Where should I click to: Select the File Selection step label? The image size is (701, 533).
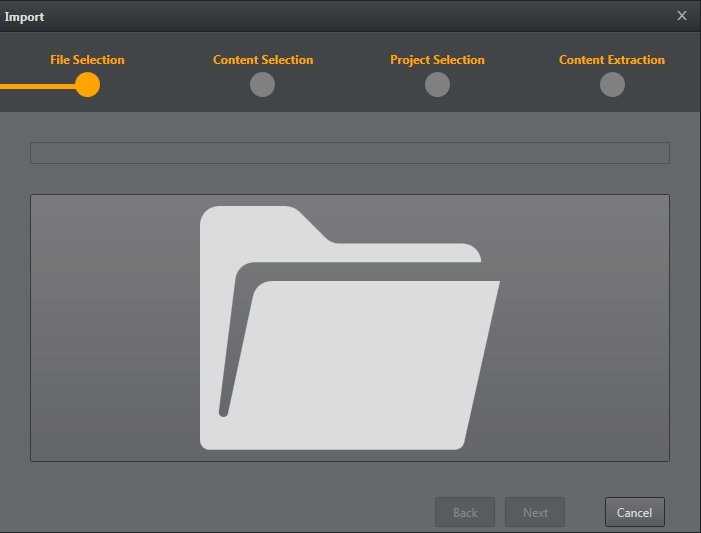point(87,60)
